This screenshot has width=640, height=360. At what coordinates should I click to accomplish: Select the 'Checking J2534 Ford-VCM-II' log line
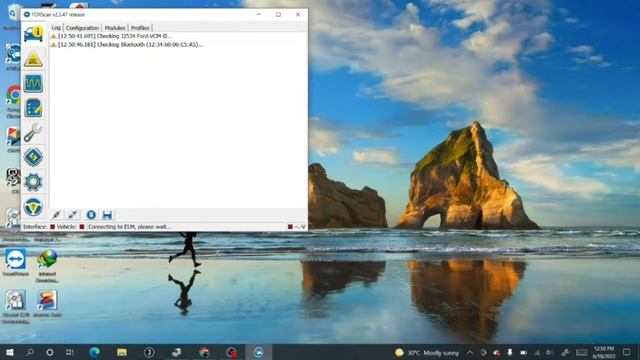point(111,36)
